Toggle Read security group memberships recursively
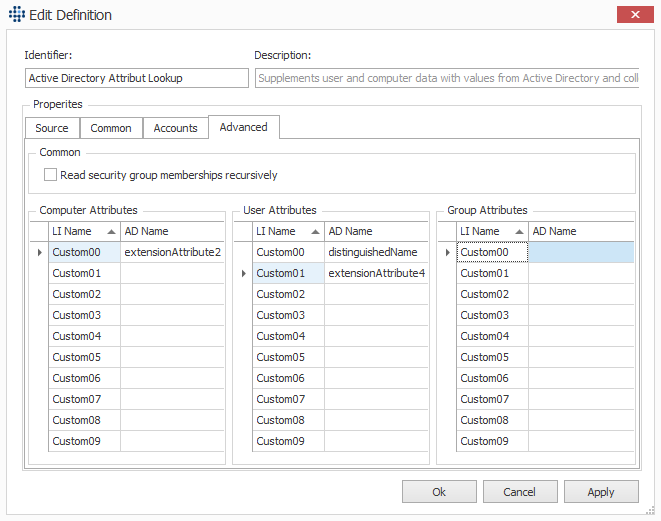This screenshot has height=521, width=661. (x=50, y=175)
